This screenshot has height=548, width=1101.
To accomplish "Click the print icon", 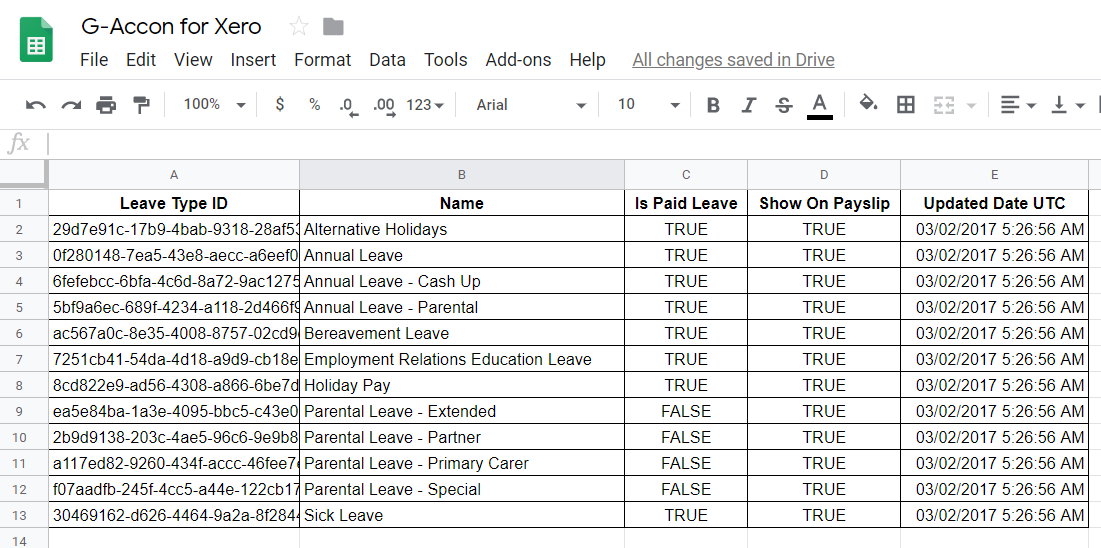I will 106,105.
